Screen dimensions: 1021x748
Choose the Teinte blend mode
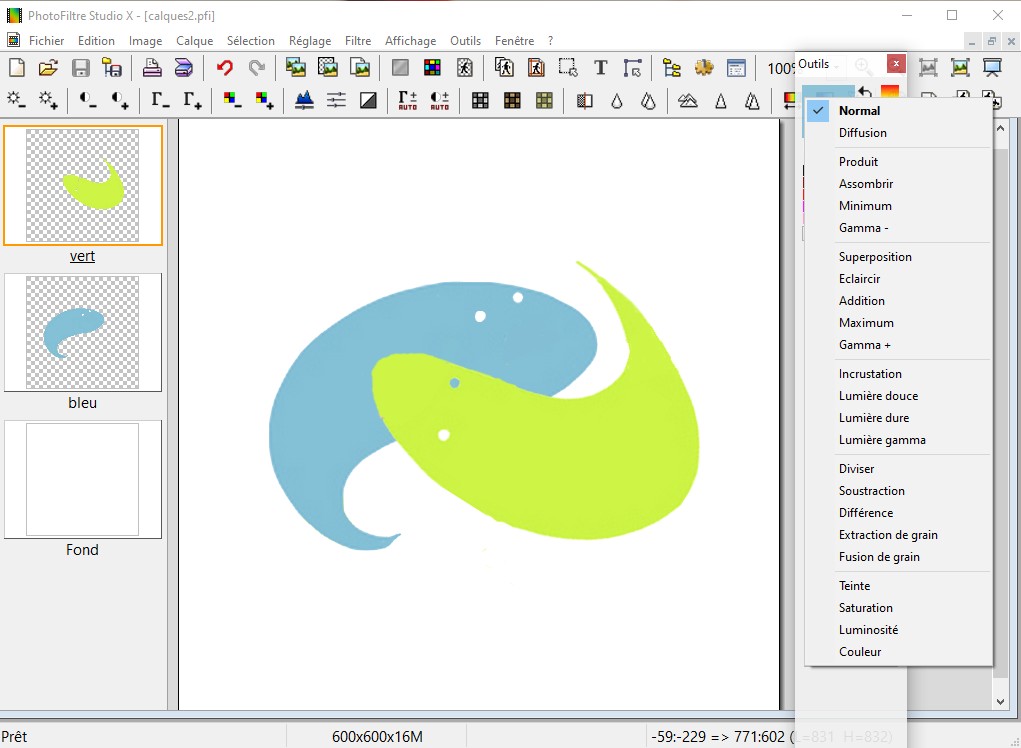[x=899, y=586]
